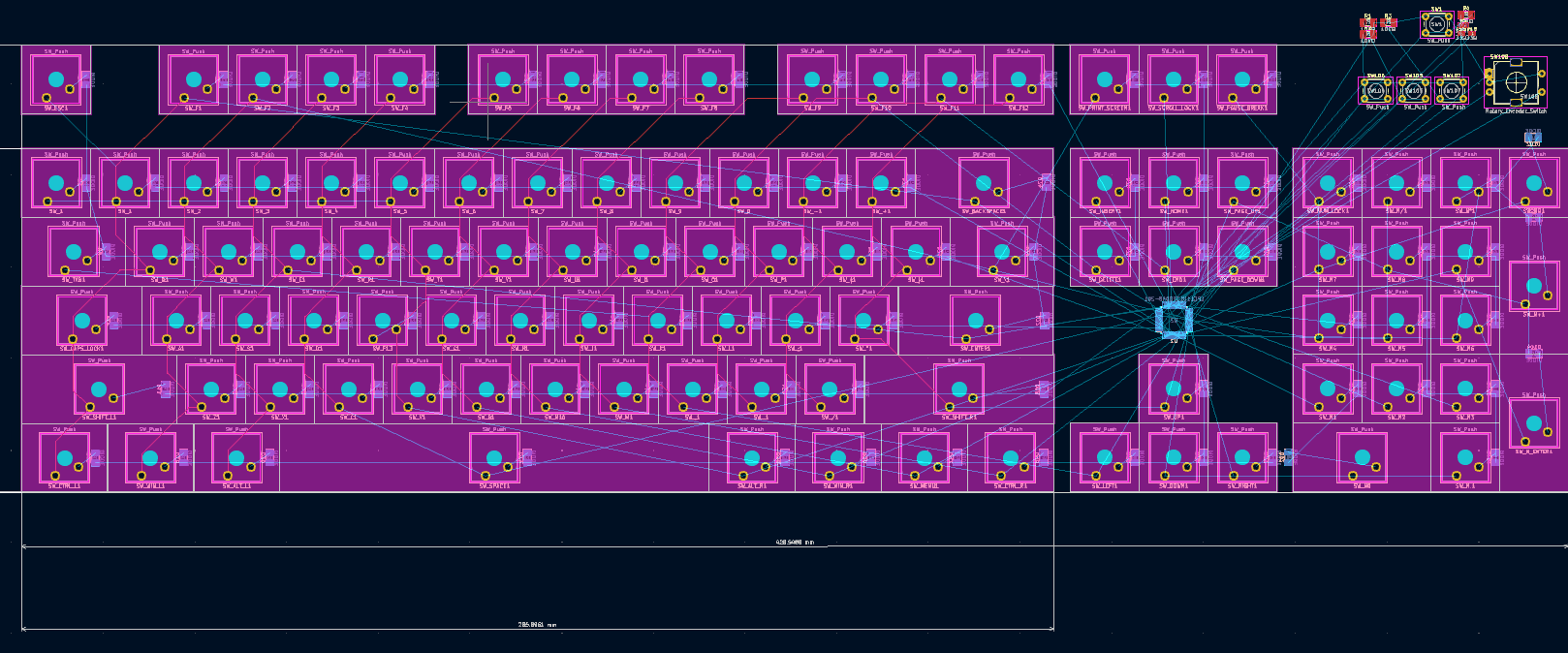Screen dimensions: 1568x653
Task: Select the SW_F1 key switch footprint
Action: (194, 79)
